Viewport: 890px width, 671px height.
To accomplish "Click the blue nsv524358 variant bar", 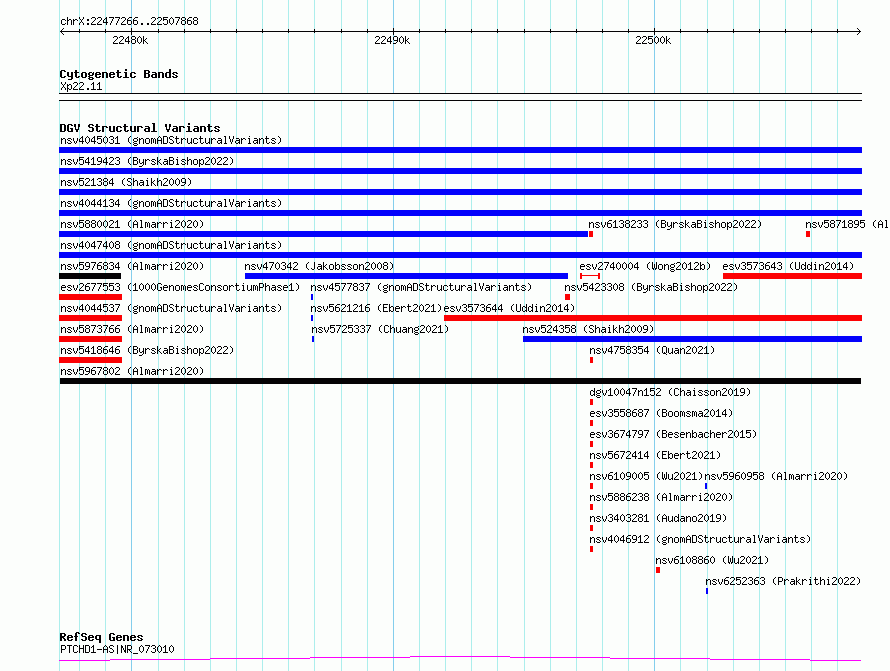I will click(x=692, y=339).
